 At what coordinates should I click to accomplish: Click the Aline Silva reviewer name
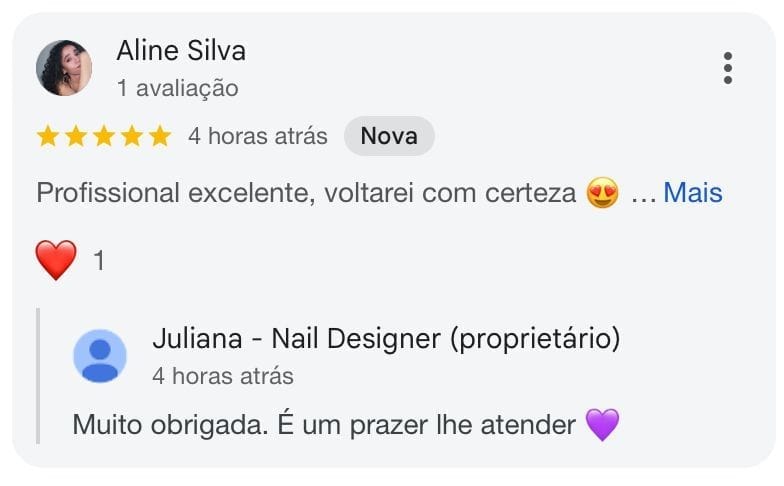click(x=181, y=50)
